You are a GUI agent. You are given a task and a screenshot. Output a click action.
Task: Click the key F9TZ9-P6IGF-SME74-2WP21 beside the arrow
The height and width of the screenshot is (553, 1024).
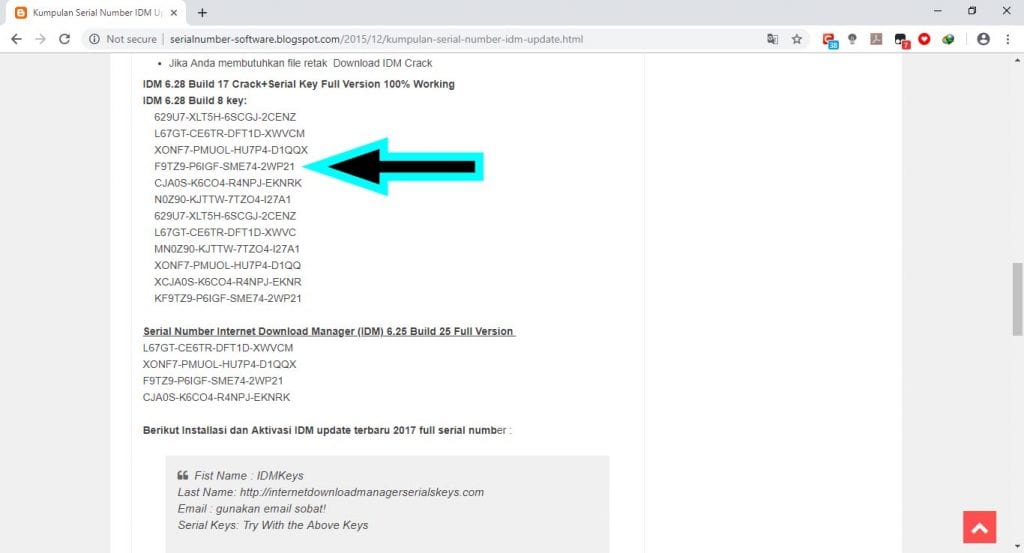224,166
